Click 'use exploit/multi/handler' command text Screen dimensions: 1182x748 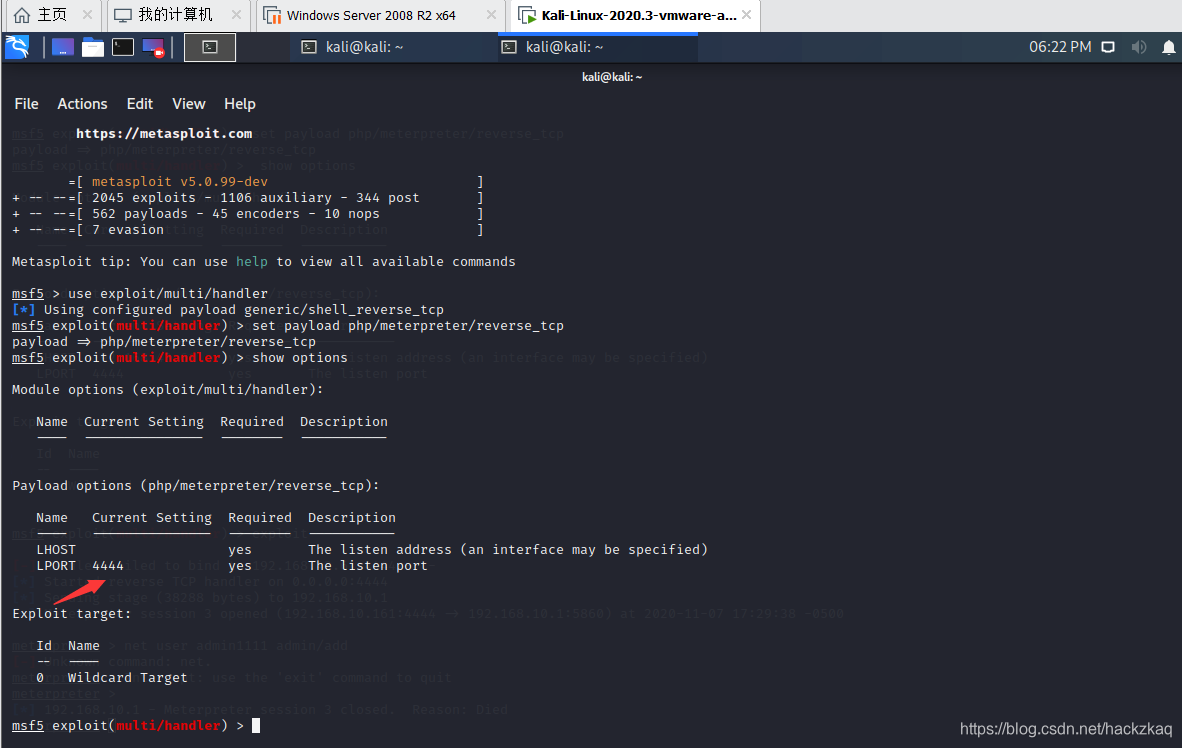(167, 293)
